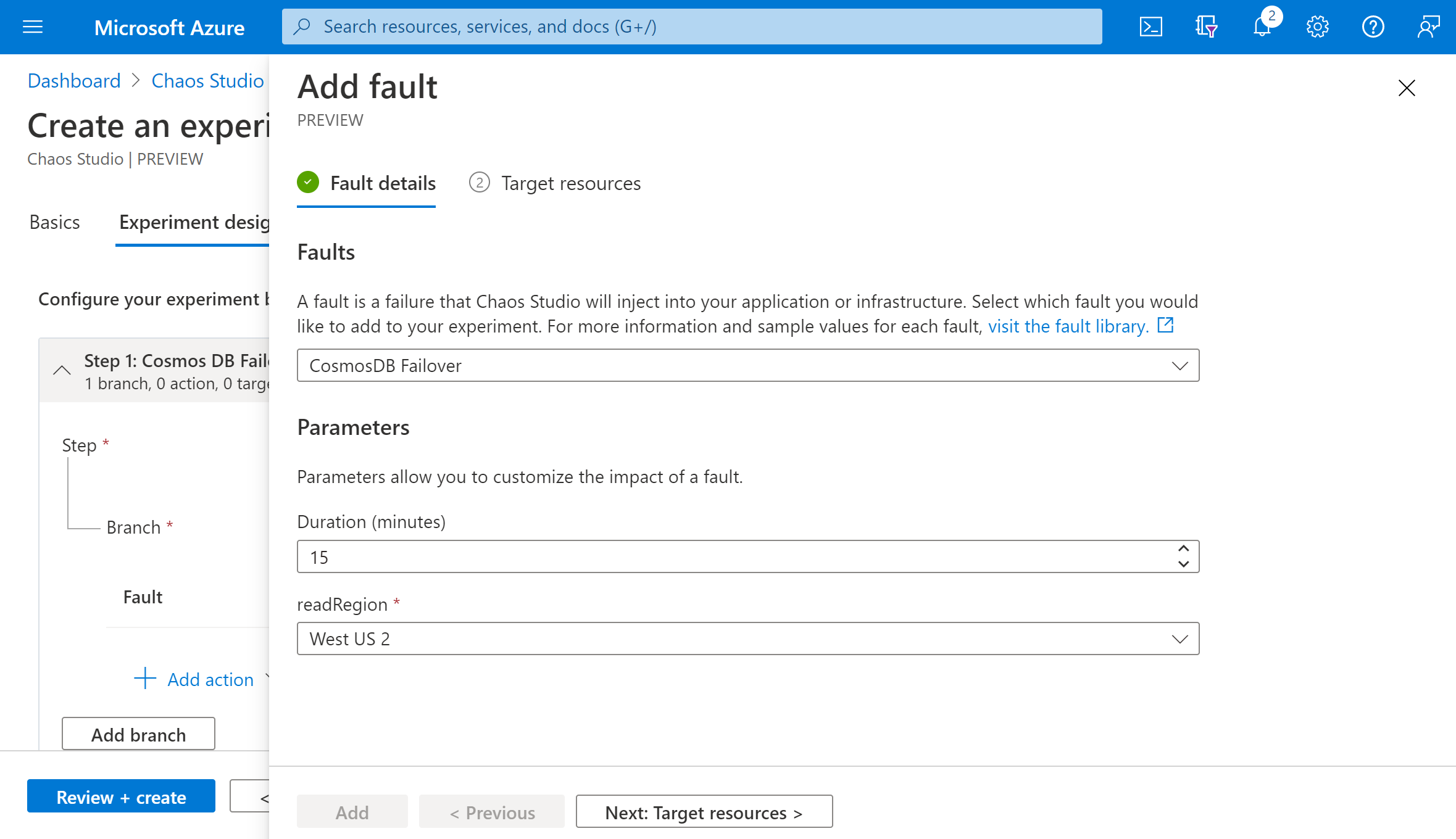The image size is (1456, 839).
Task: Click Next Target resources button
Action: point(704,811)
